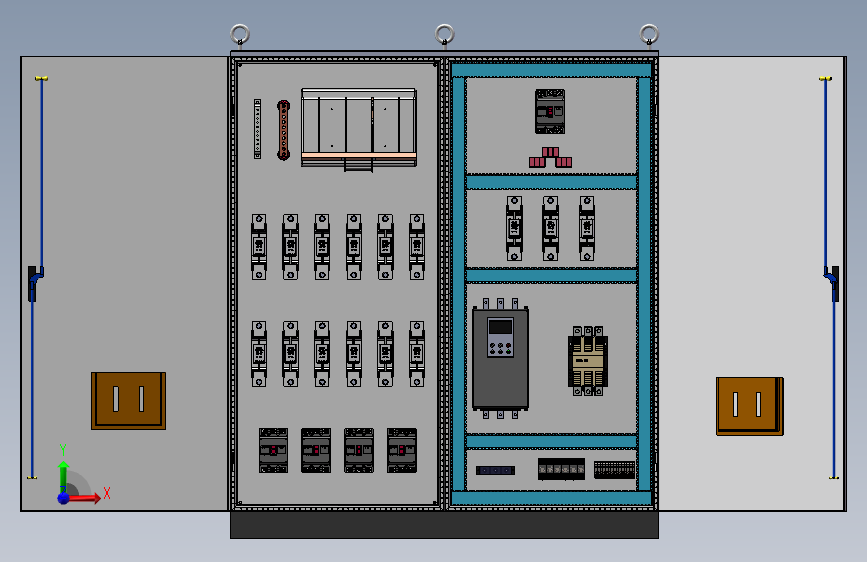Select the first fuse holder in lower row of six
This screenshot has height=562, width=867.
tap(259, 353)
